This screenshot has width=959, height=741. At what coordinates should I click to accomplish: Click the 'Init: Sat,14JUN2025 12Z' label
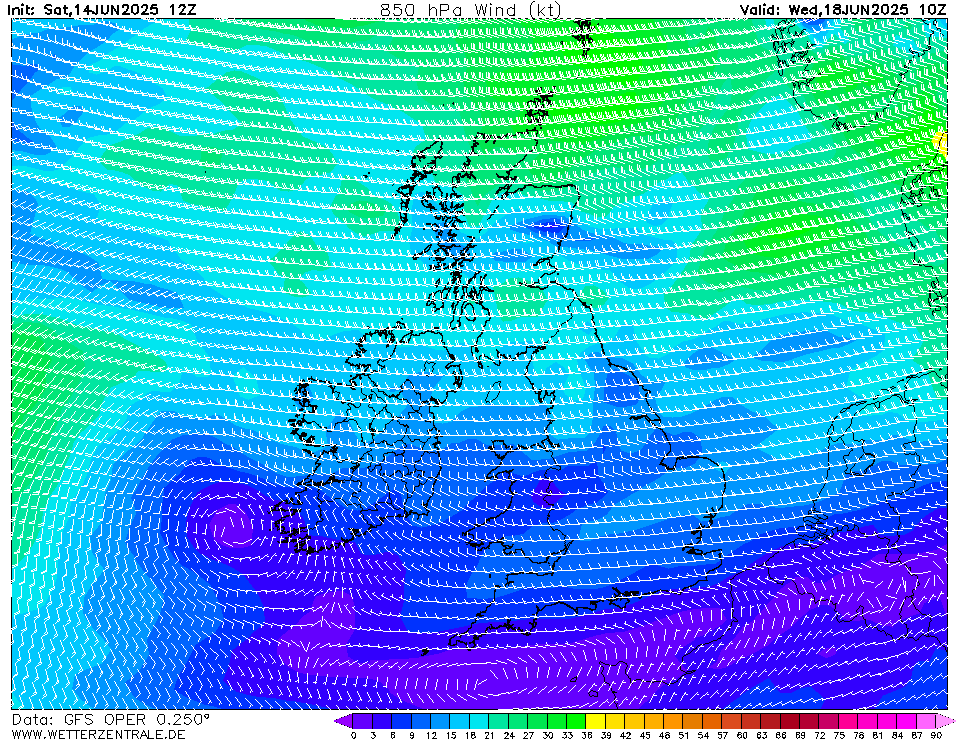click(103, 9)
